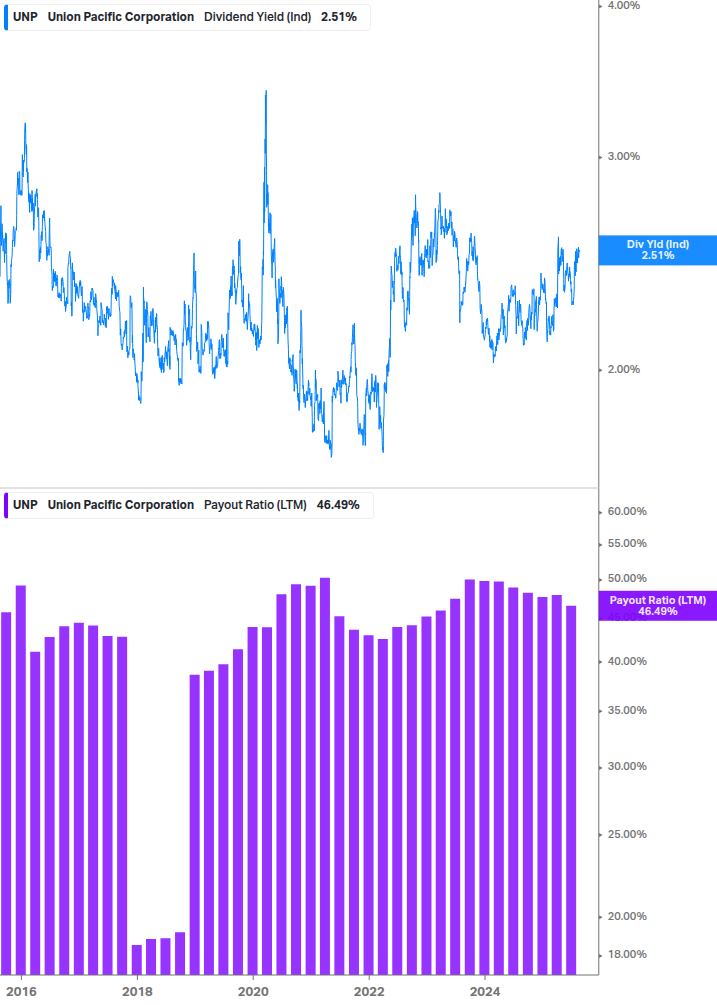Click the 50.00% payout axis label
717x1005 pixels.
[627, 578]
